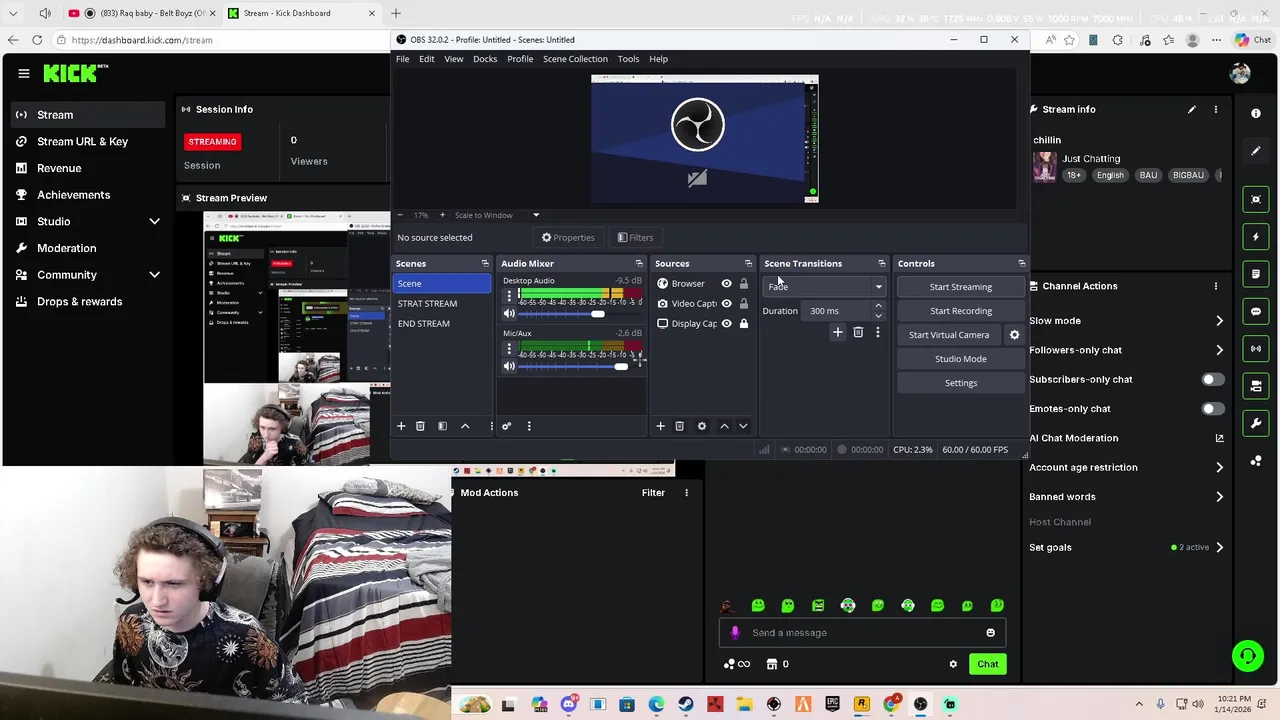Image resolution: width=1280 pixels, height=720 pixels.
Task: Open OBS File menu
Action: [402, 59]
